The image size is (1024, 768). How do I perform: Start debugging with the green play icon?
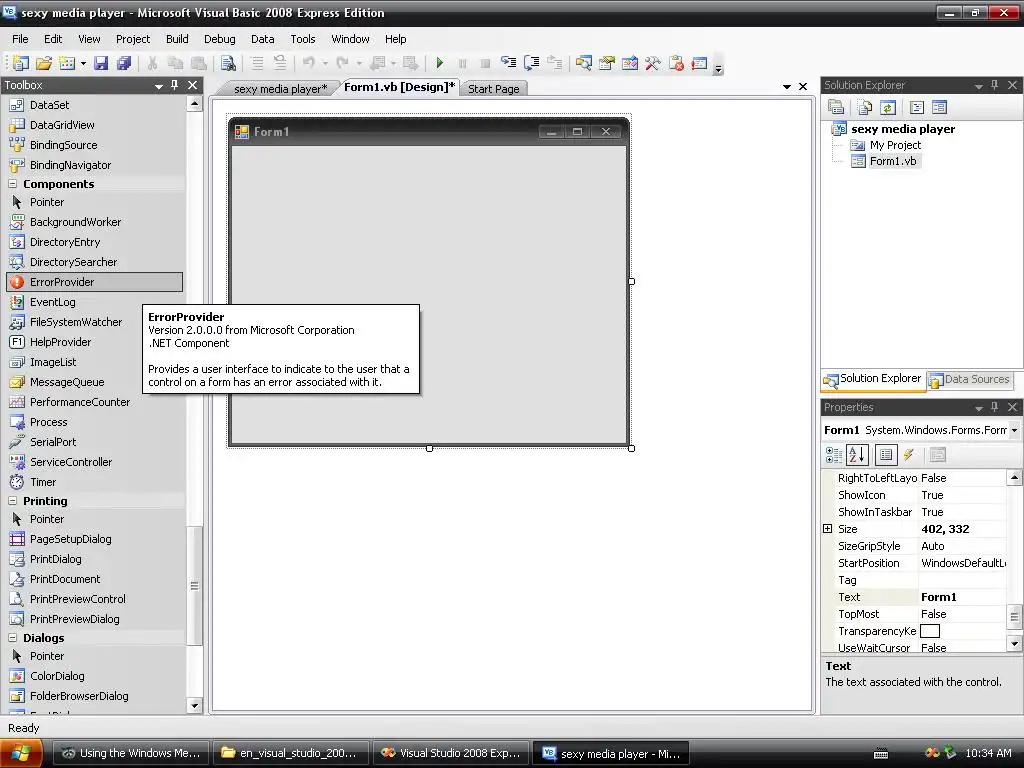pos(440,63)
